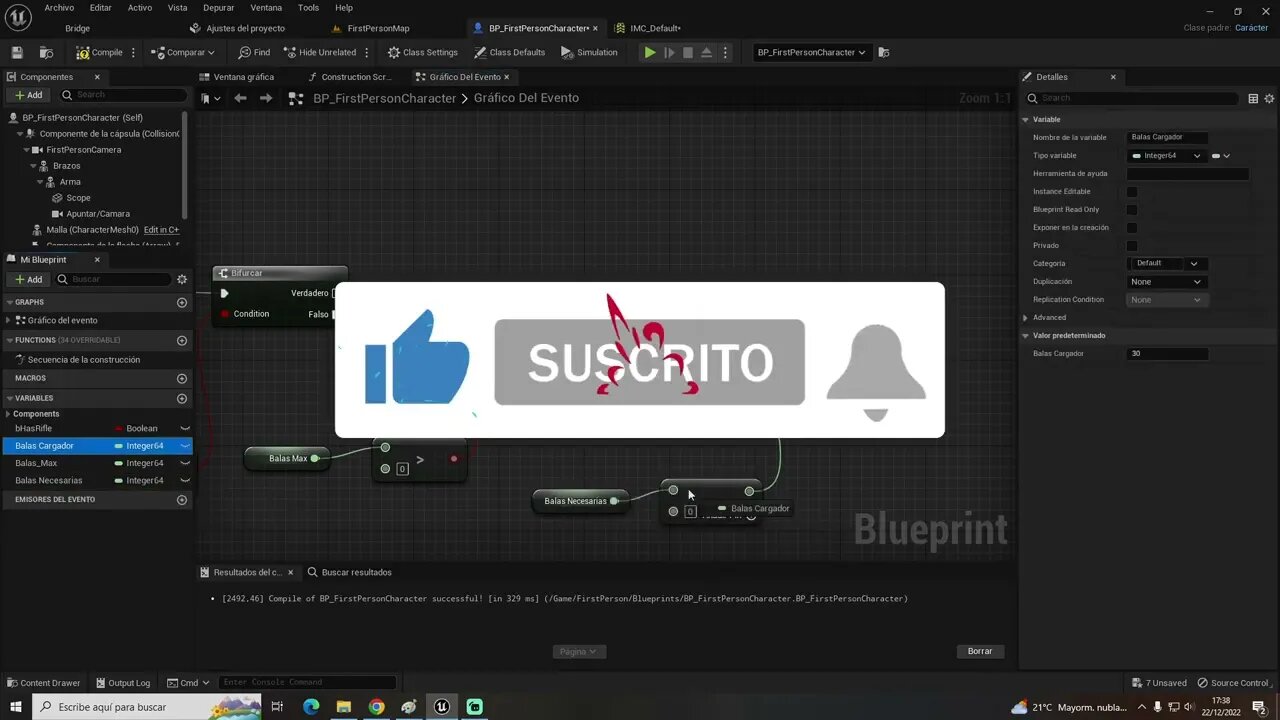Switch to IMC_Default tab
The image size is (1280, 720).
pos(655,28)
